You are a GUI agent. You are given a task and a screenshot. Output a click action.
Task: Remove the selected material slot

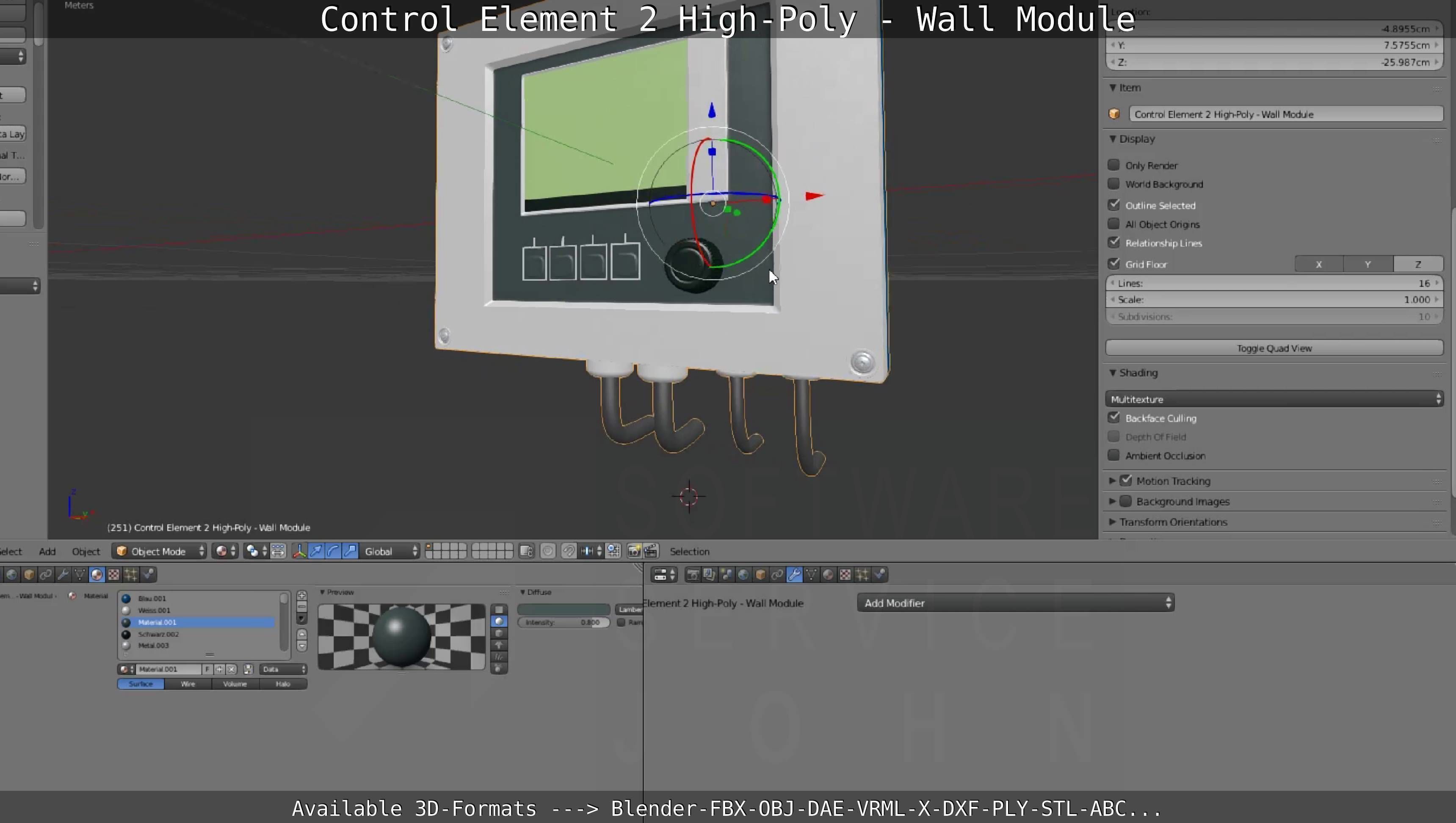pos(302,607)
